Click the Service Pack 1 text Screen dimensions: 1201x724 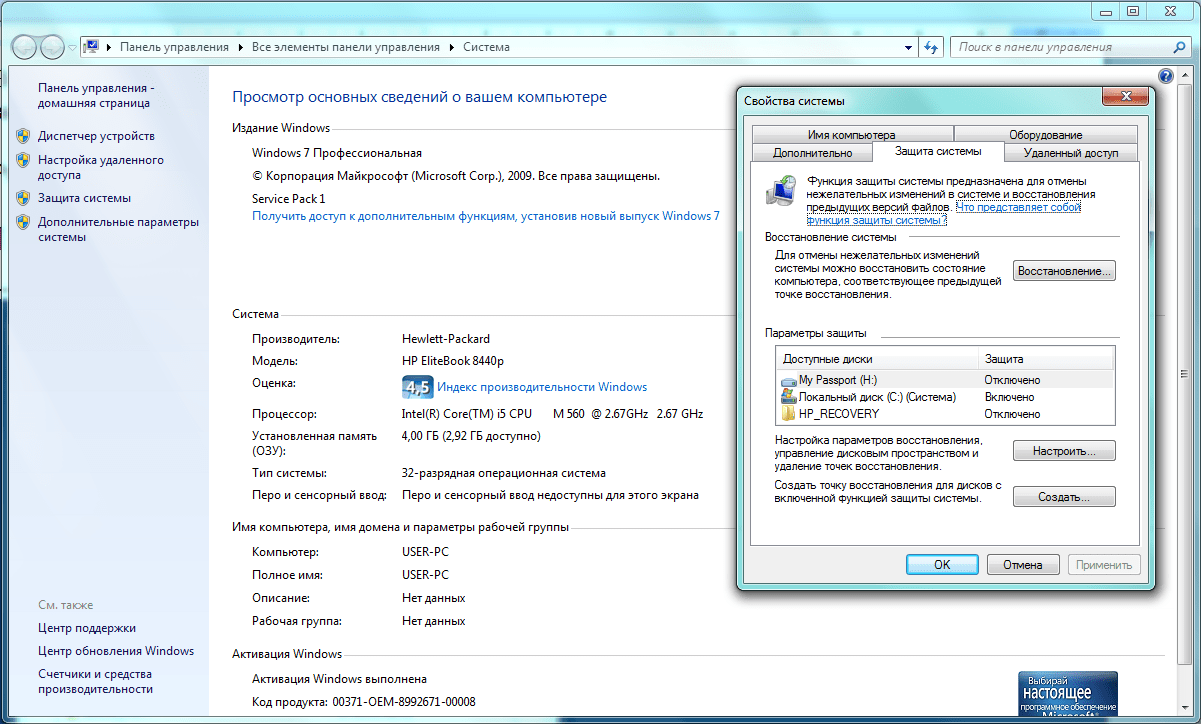pos(289,199)
